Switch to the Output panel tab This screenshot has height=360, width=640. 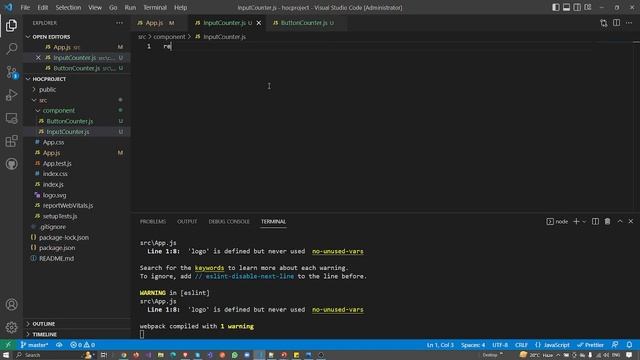(187, 221)
